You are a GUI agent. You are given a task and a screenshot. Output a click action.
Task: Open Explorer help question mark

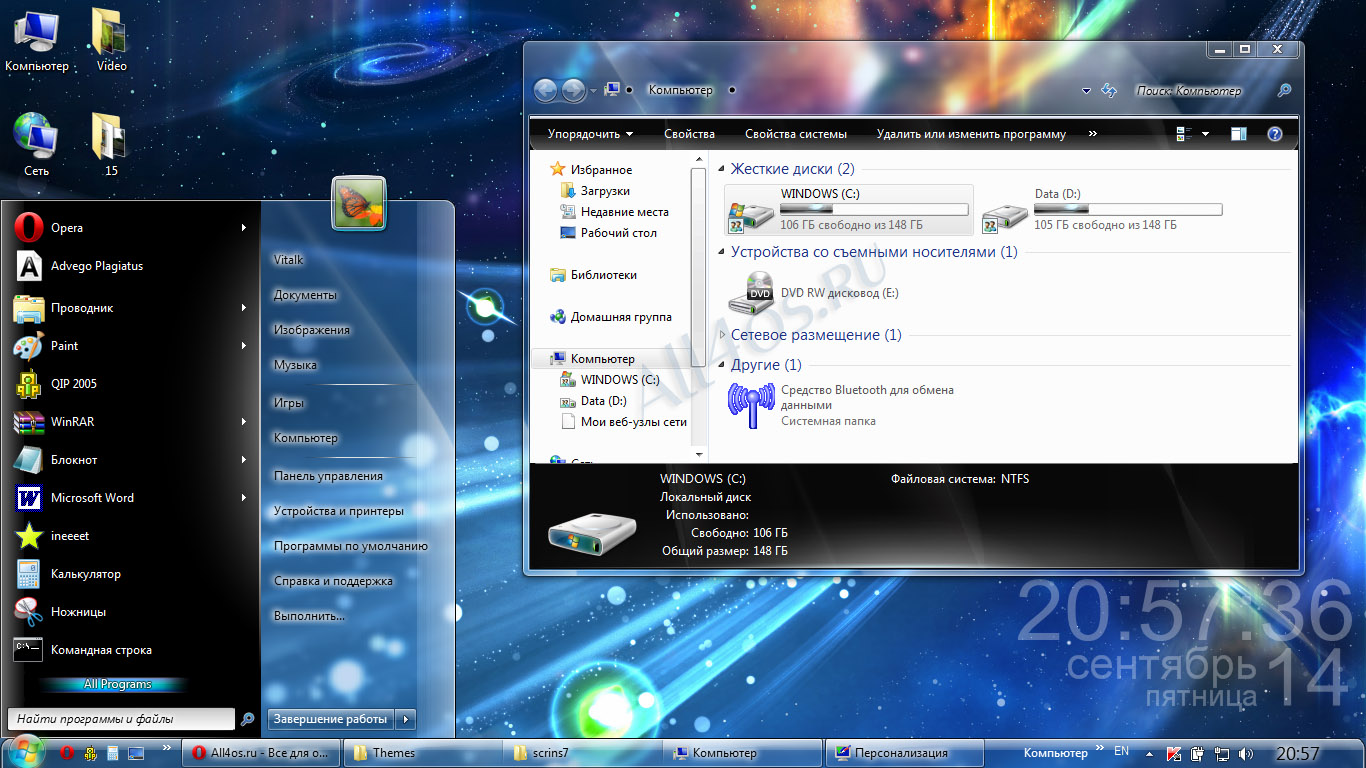[1275, 134]
